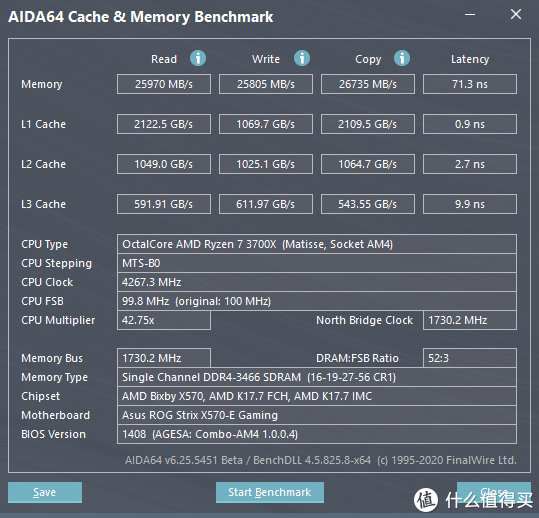Select the Memory Write 25805 MB/s field
This screenshot has height=518, width=539.
(266, 84)
